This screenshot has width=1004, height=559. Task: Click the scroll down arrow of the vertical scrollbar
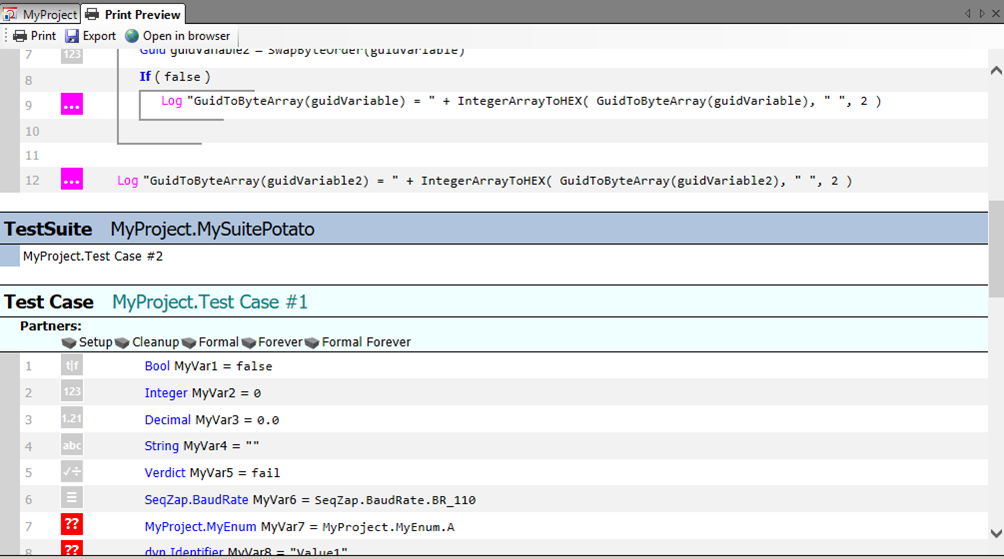(996, 533)
